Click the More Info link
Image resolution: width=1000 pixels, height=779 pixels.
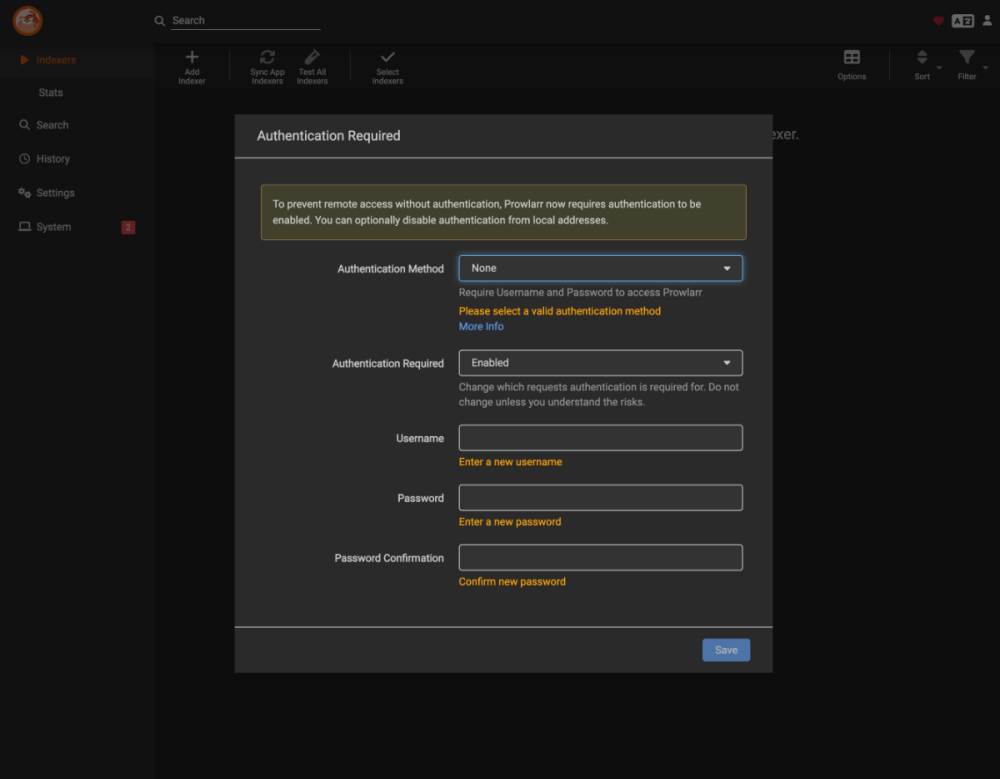[481, 326]
